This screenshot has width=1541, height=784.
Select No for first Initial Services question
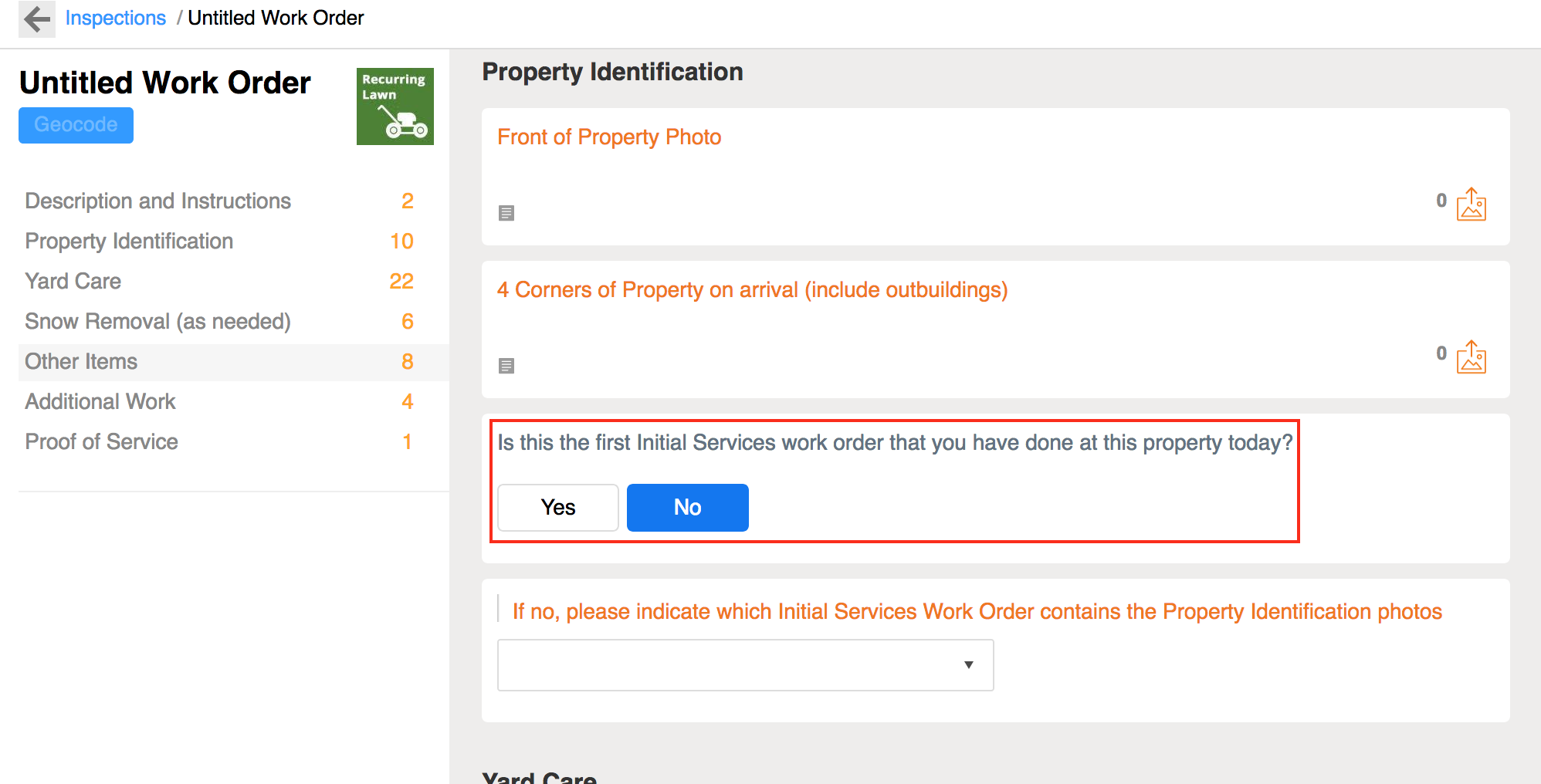click(687, 508)
